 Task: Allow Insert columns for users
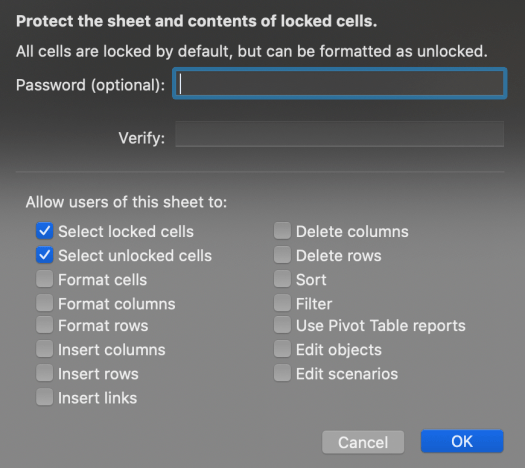(45, 349)
